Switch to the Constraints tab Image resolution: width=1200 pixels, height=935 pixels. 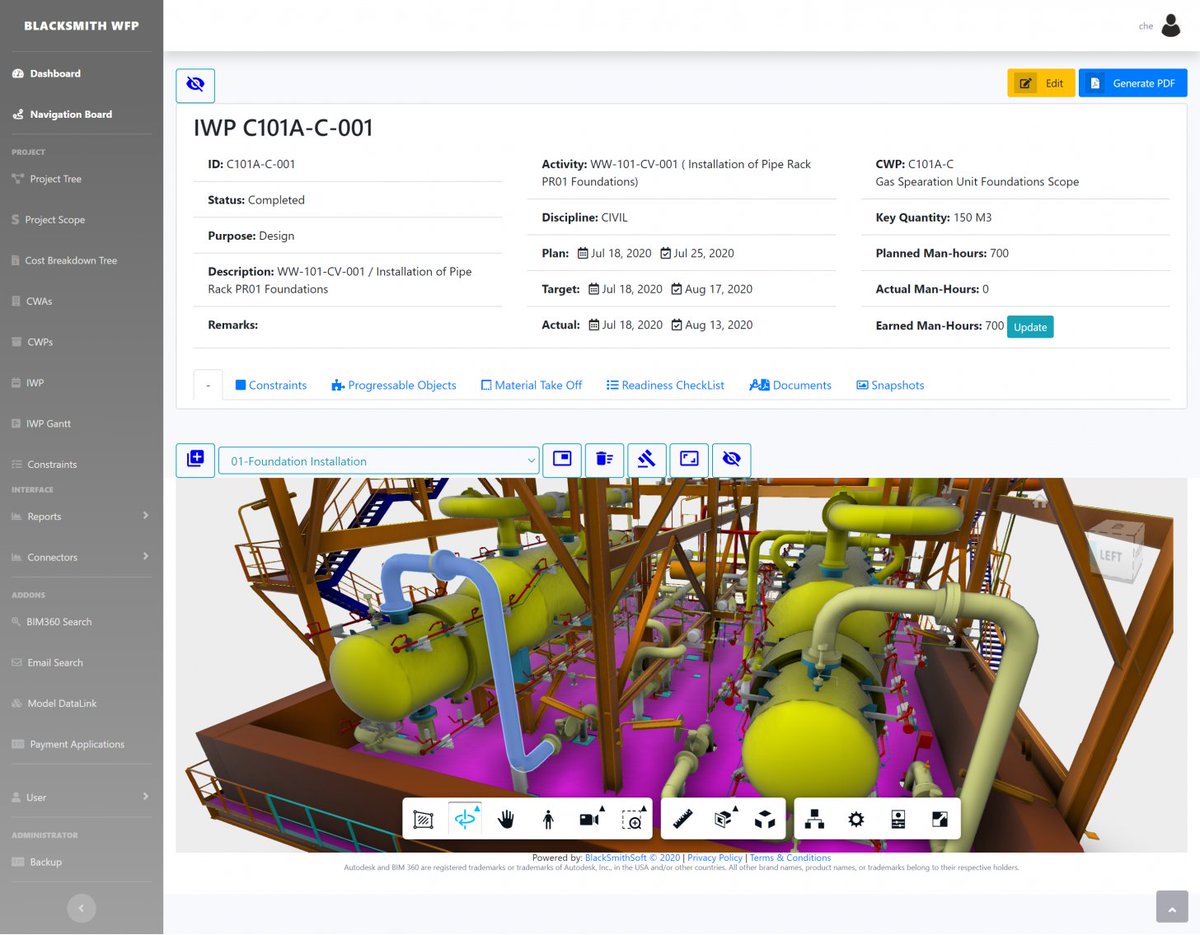[270, 384]
